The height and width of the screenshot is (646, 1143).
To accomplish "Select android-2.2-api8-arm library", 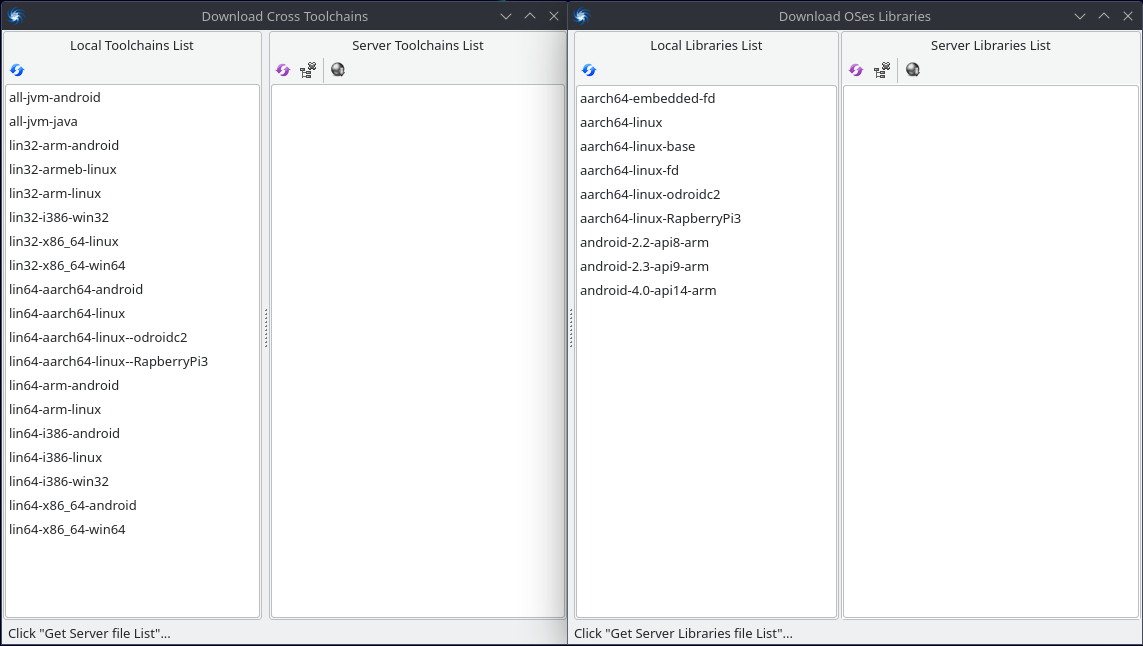I will (x=706, y=243).
